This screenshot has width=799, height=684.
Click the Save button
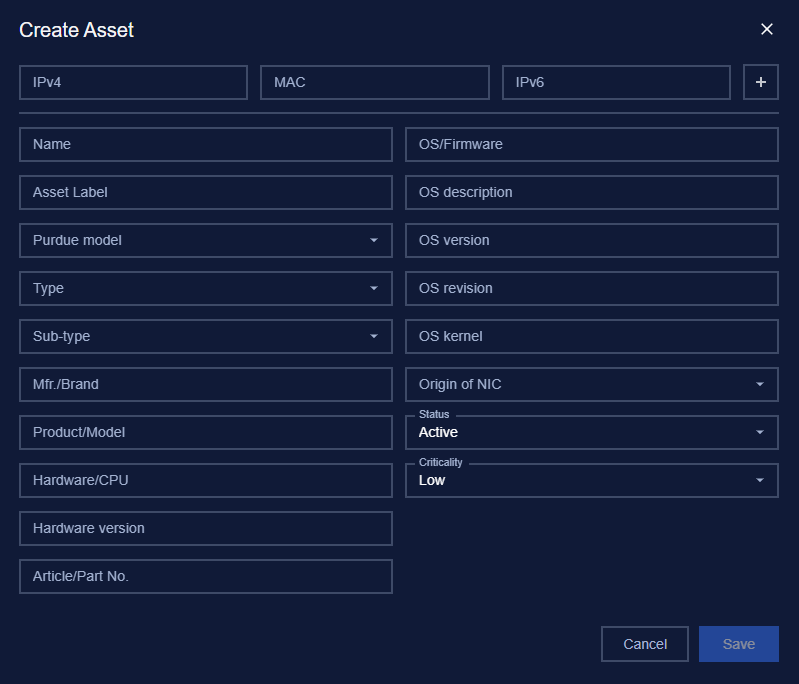[738, 644]
